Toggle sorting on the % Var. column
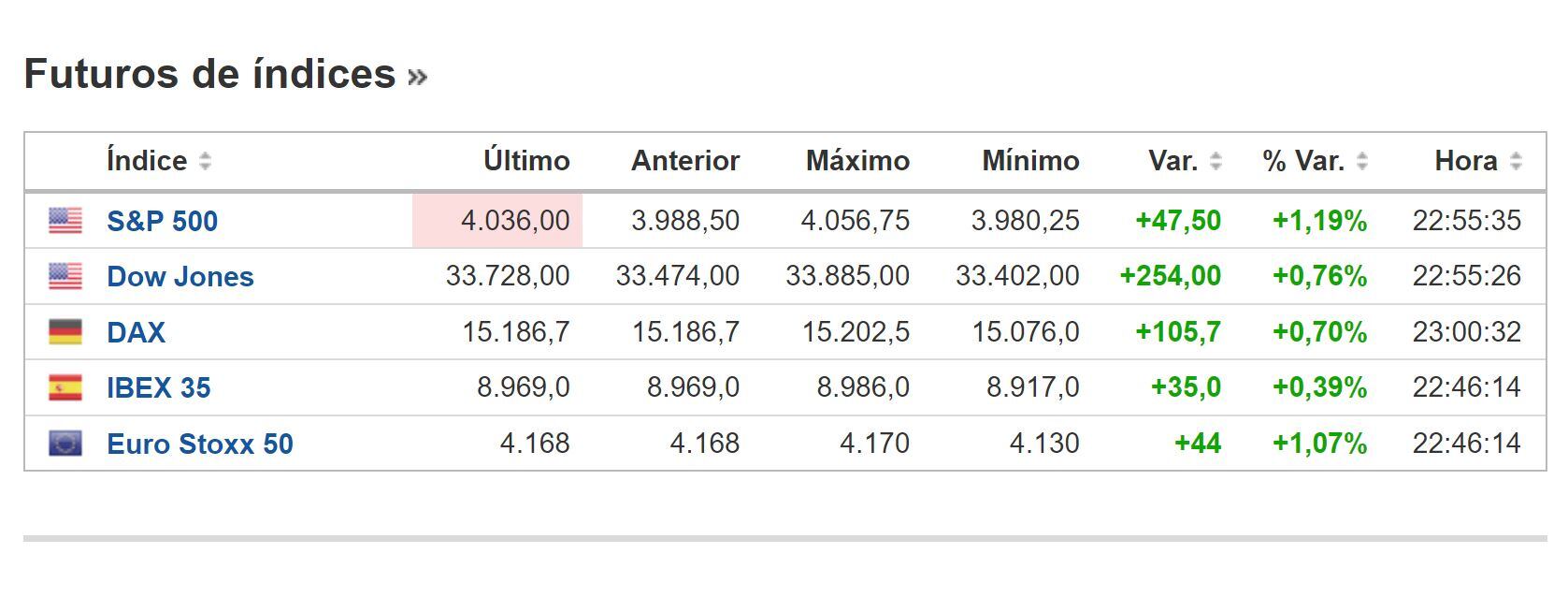1568x597 pixels. click(x=1364, y=161)
